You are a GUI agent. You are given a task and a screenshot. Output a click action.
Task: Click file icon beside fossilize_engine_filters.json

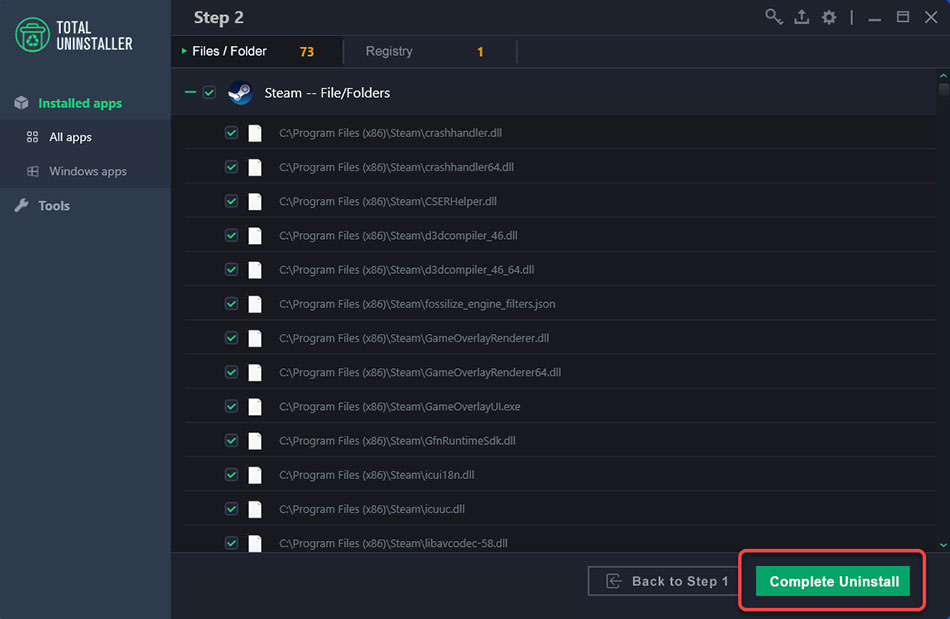coord(255,304)
